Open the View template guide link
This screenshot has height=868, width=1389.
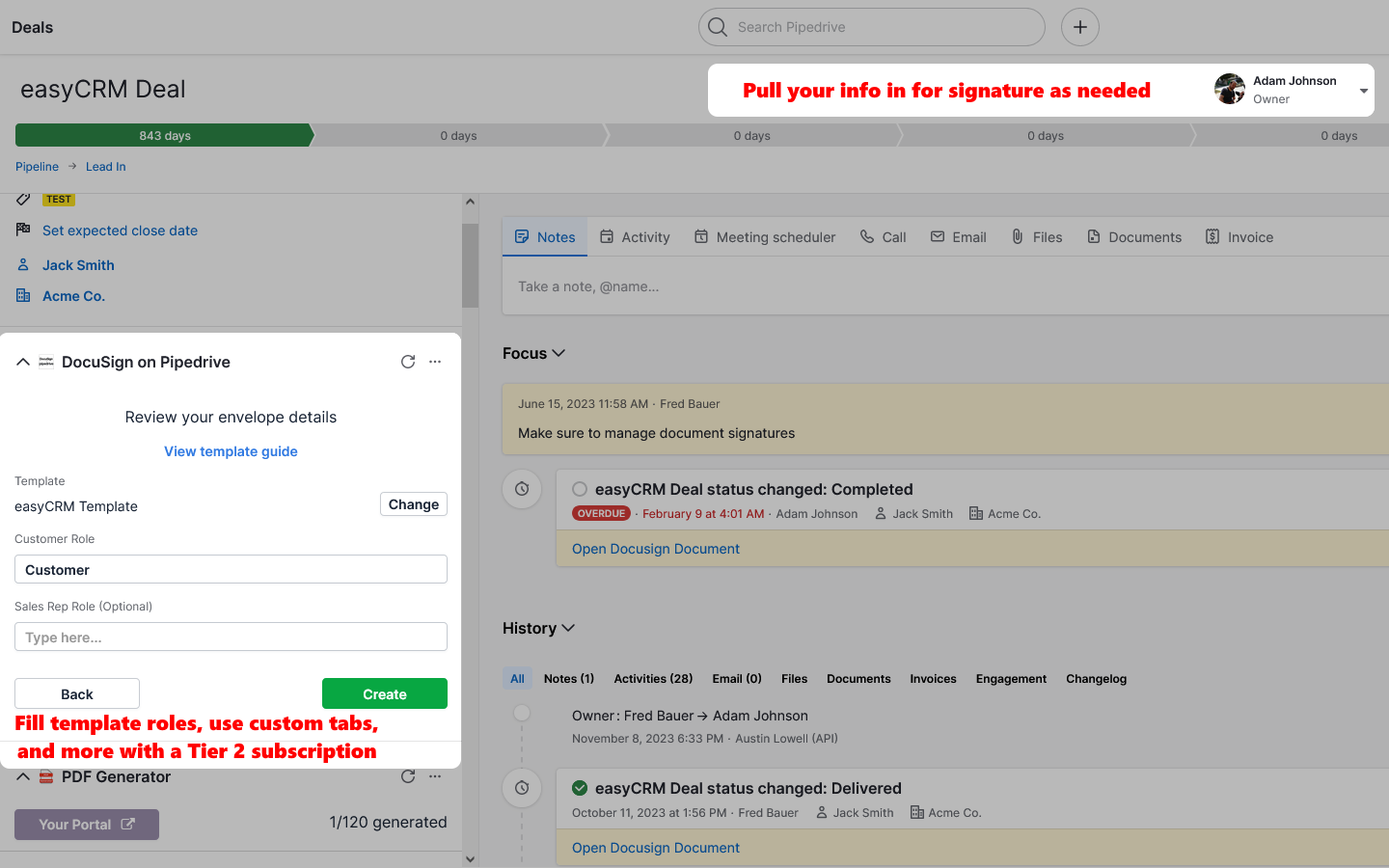231,451
